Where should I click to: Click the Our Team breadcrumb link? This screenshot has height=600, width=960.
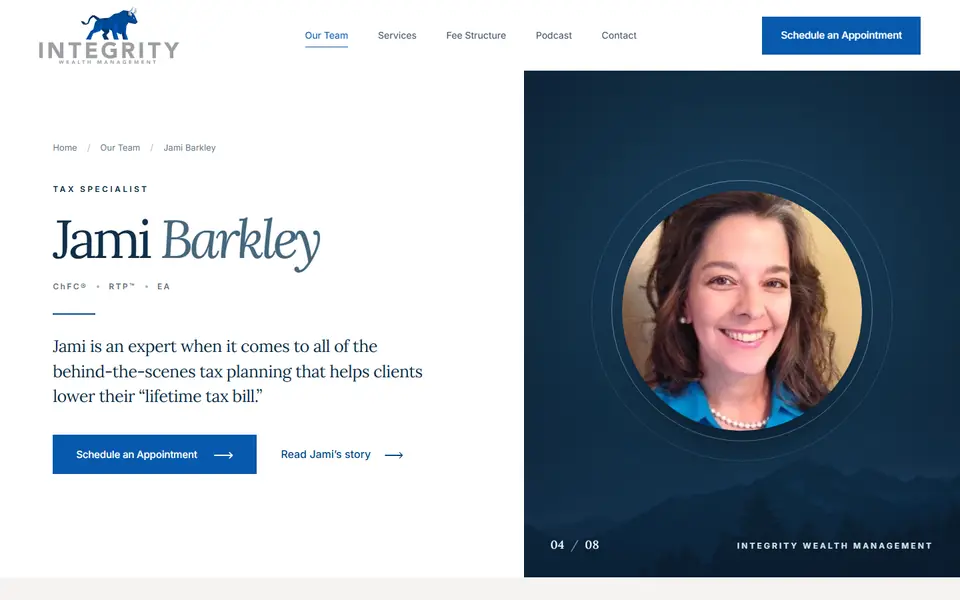(120, 148)
